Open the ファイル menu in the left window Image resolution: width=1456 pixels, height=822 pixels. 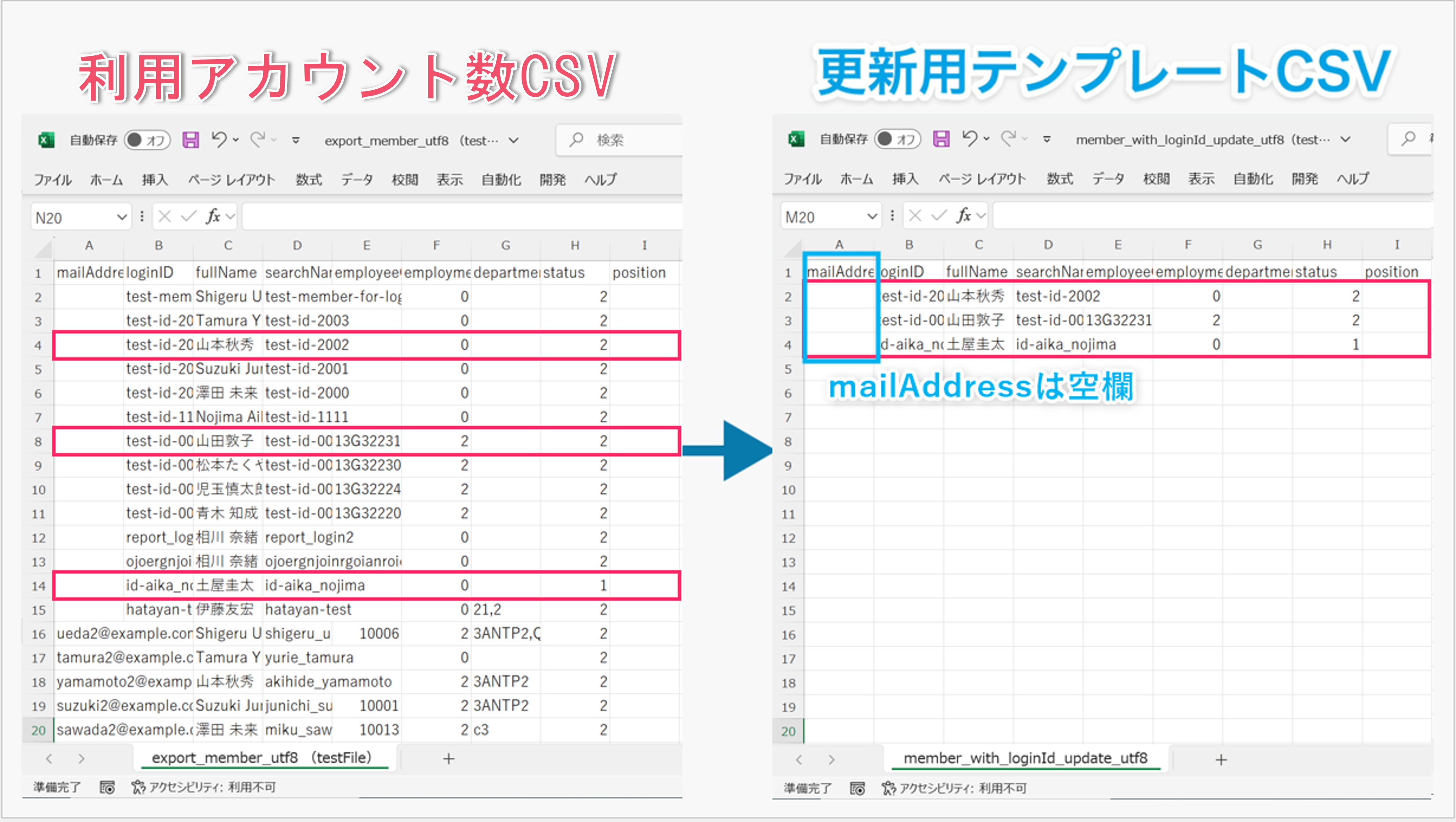click(x=53, y=180)
